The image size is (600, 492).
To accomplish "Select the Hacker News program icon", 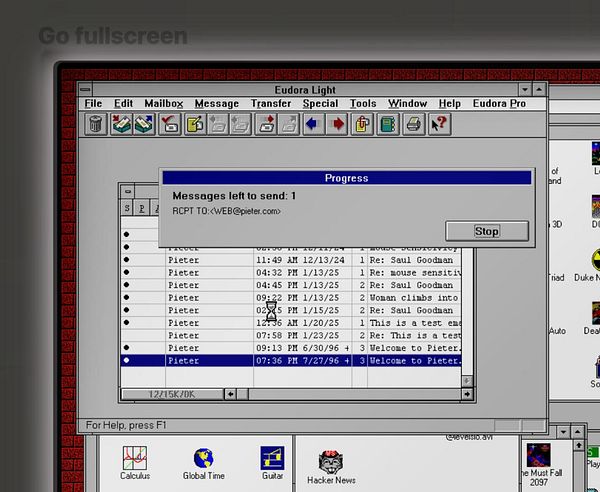I will (331, 467).
